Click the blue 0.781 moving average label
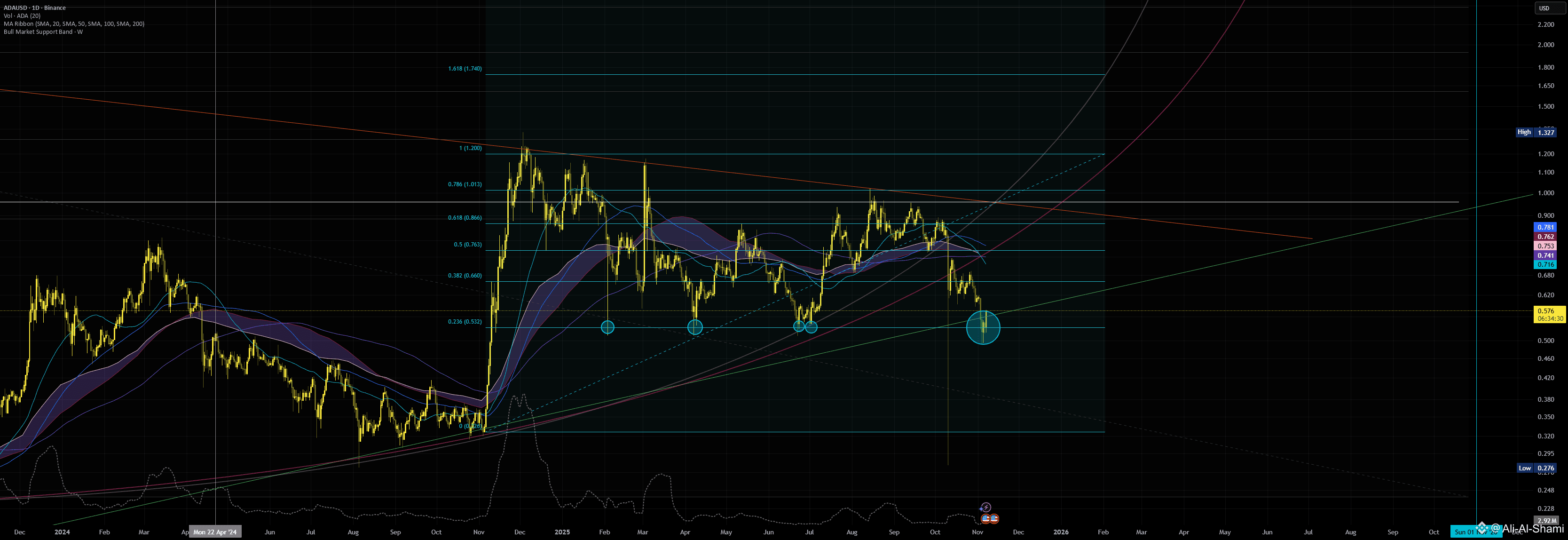 point(1545,227)
